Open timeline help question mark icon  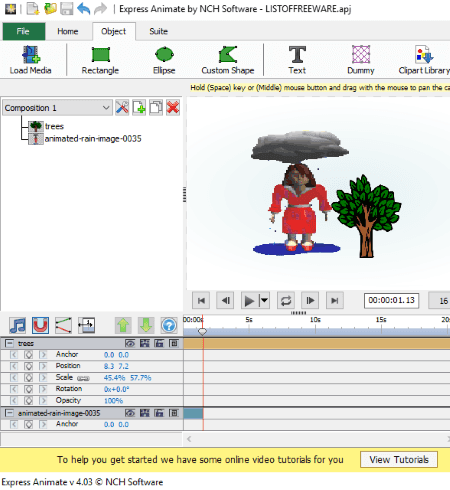tap(169, 325)
